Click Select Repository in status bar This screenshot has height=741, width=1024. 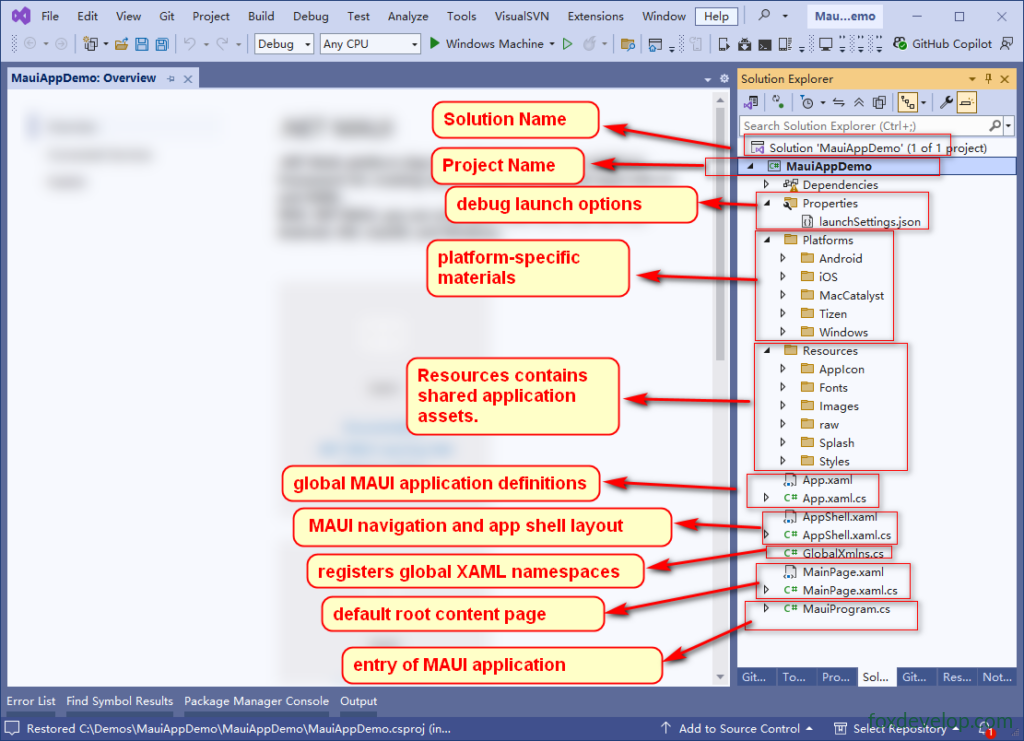[x=896, y=729]
